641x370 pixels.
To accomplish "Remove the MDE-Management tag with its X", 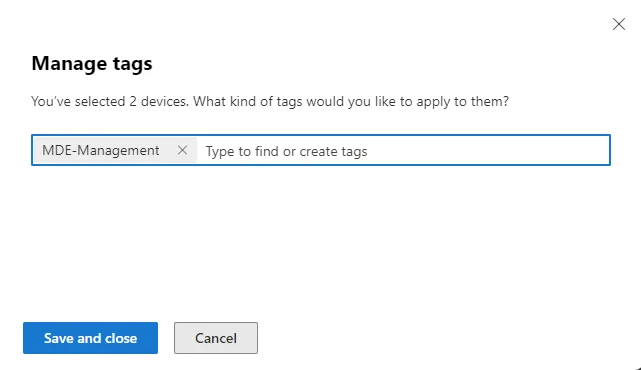I will (182, 150).
